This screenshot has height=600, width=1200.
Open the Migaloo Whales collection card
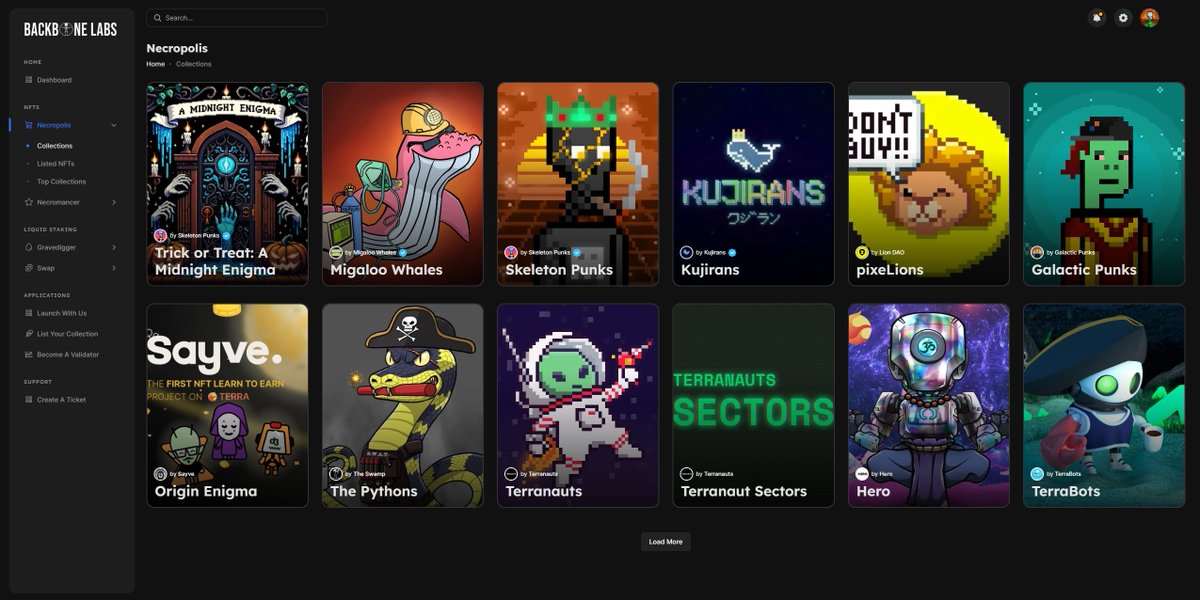point(403,184)
